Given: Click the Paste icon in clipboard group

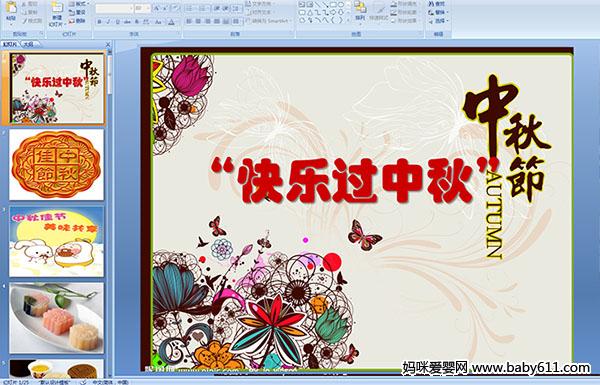Looking at the screenshot, I should tap(11, 8).
